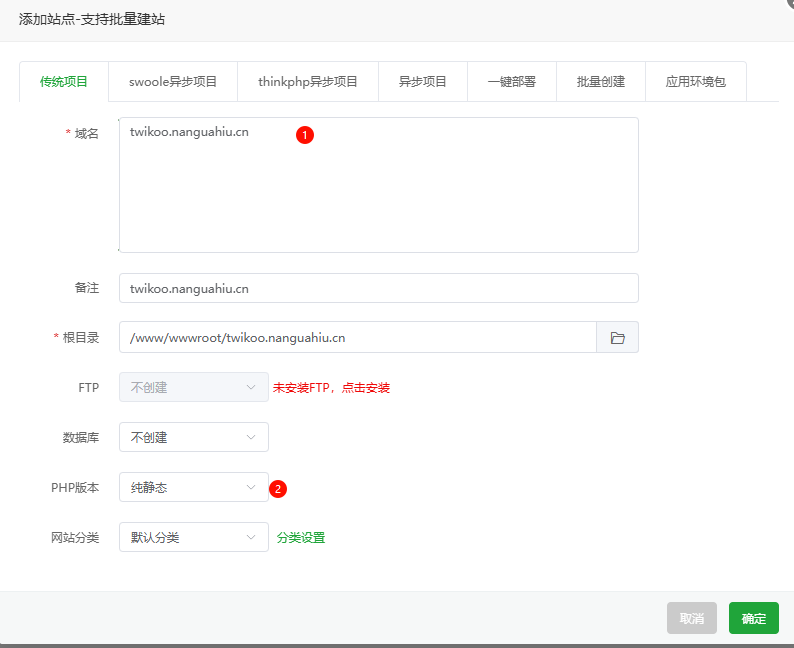Click the gray 取消 button
The width and height of the screenshot is (794, 648).
pos(691,618)
